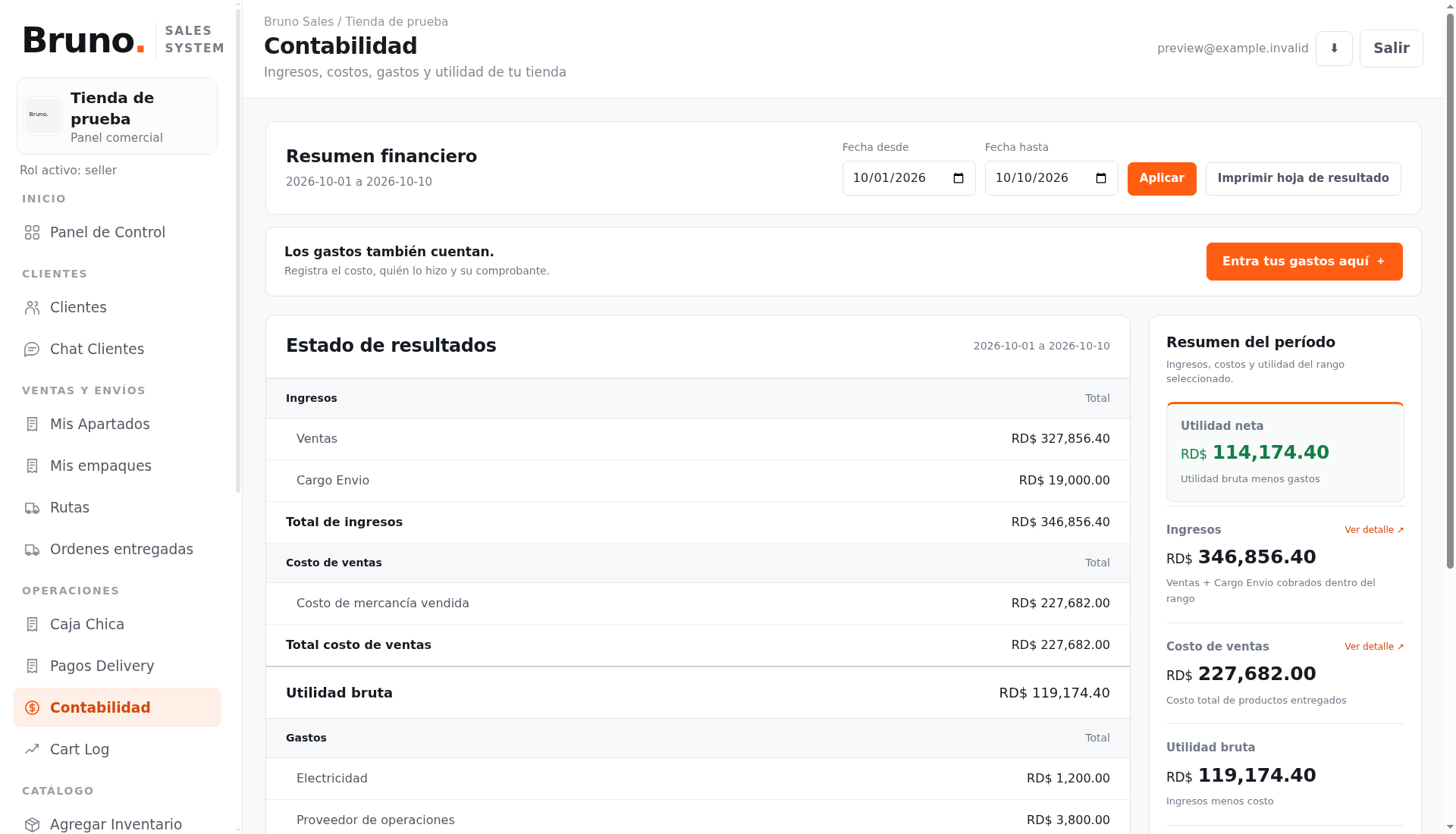This screenshot has width=1456, height=834.
Task: Click the Chat Clientes speech bubble icon
Action: point(32,349)
